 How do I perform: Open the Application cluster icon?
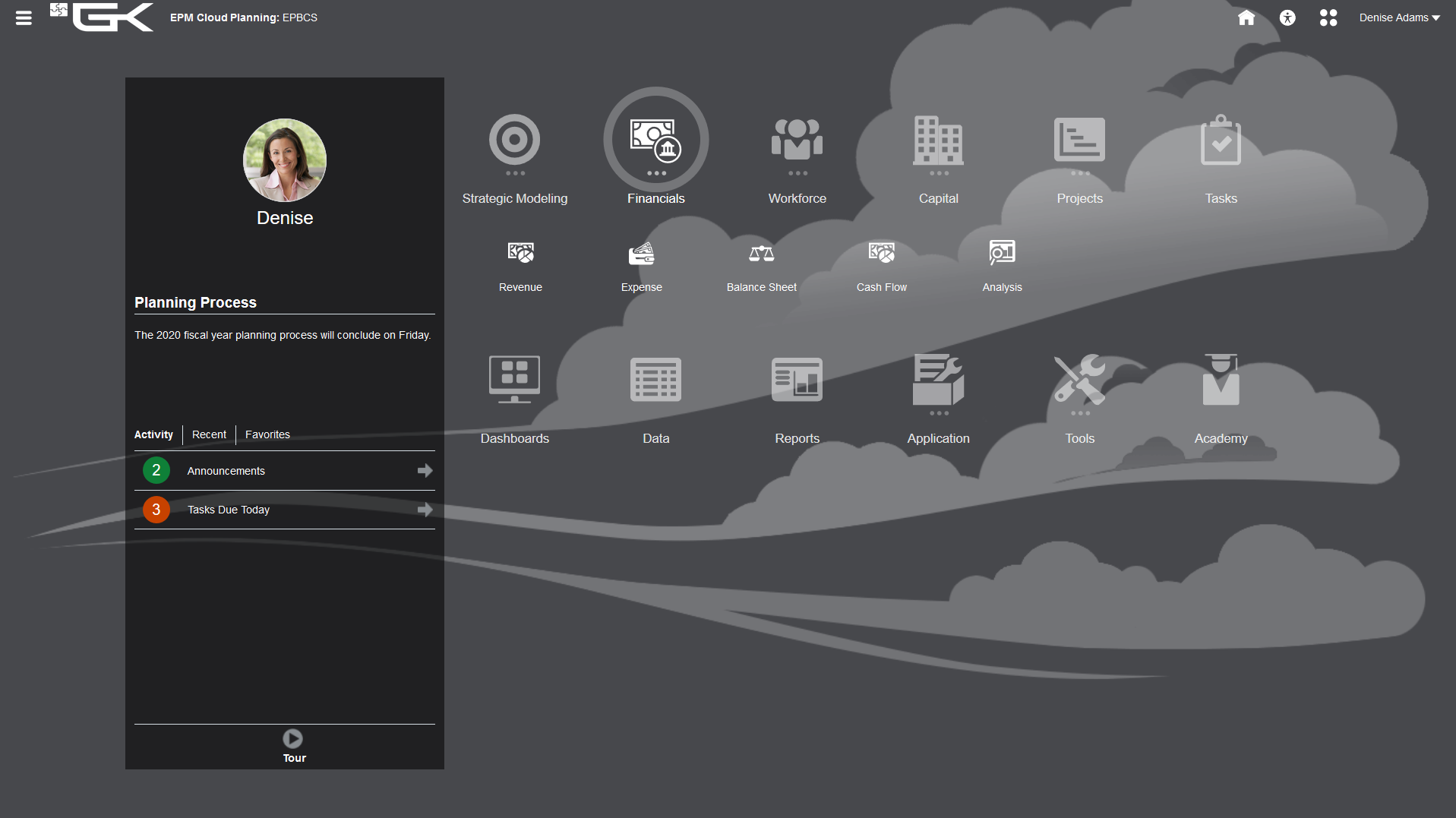[939, 379]
